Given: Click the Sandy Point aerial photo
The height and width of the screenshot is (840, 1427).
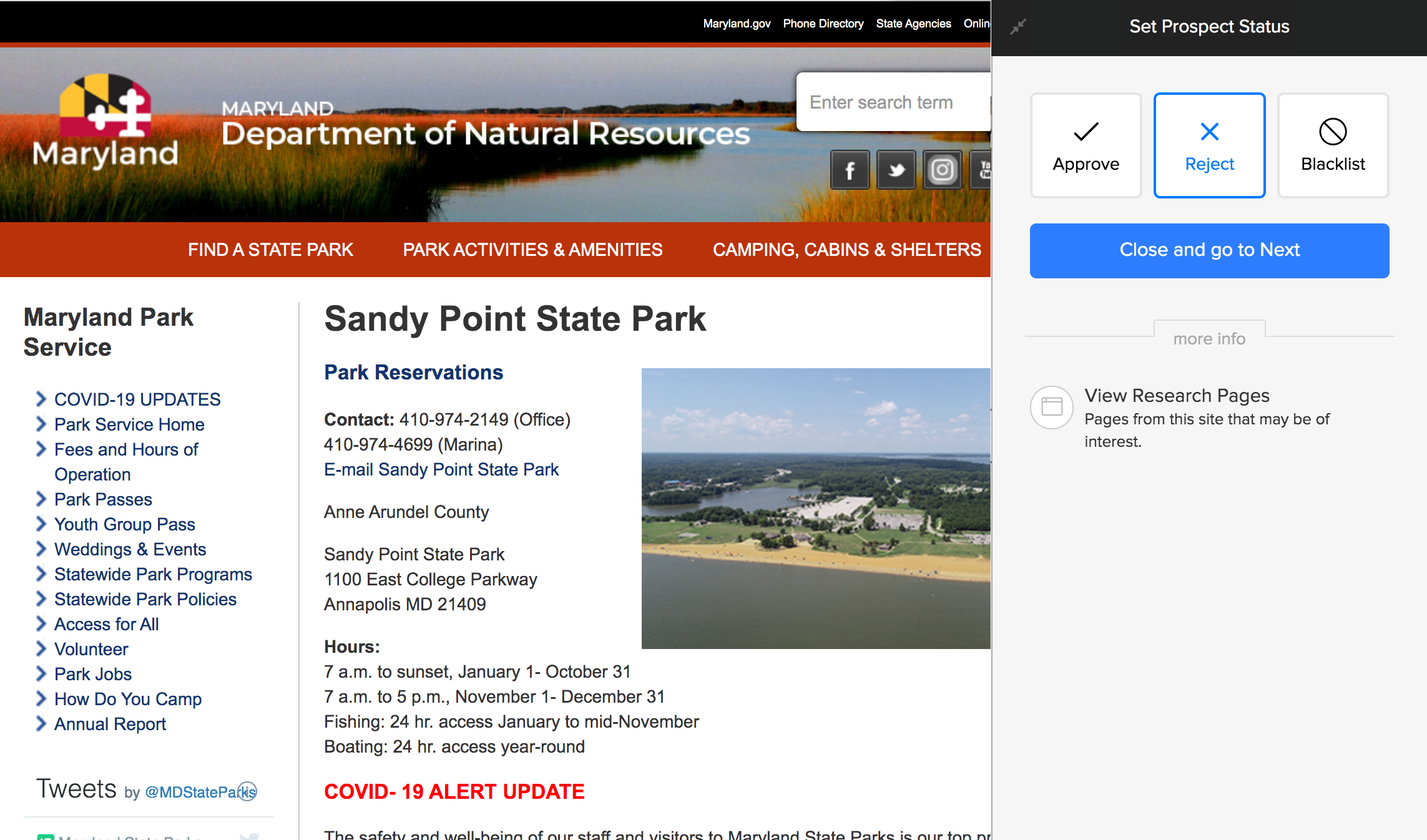Looking at the screenshot, I should tap(815, 508).
